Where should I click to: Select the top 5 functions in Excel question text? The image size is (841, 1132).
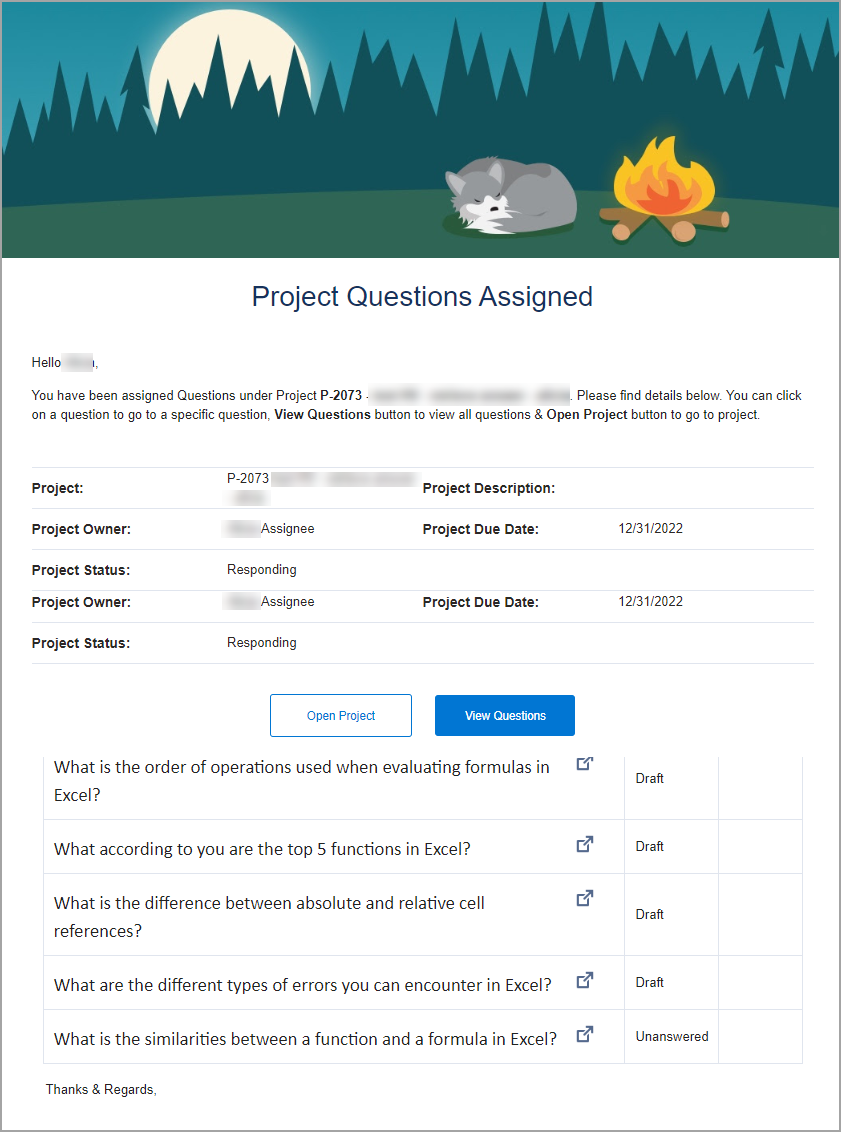coord(262,849)
